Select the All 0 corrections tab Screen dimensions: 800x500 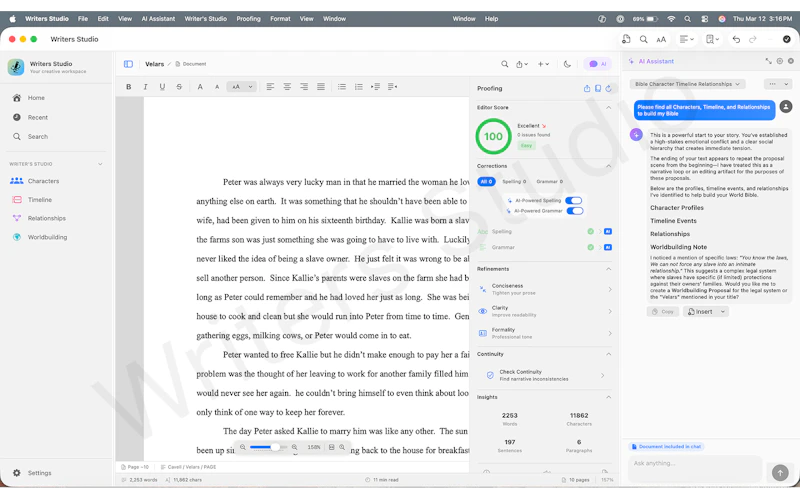(486, 182)
